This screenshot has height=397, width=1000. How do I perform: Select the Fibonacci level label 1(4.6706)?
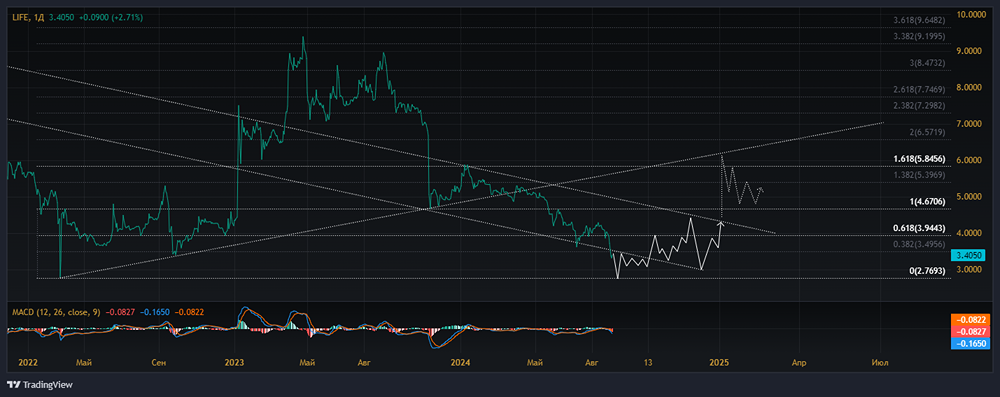tap(927, 201)
